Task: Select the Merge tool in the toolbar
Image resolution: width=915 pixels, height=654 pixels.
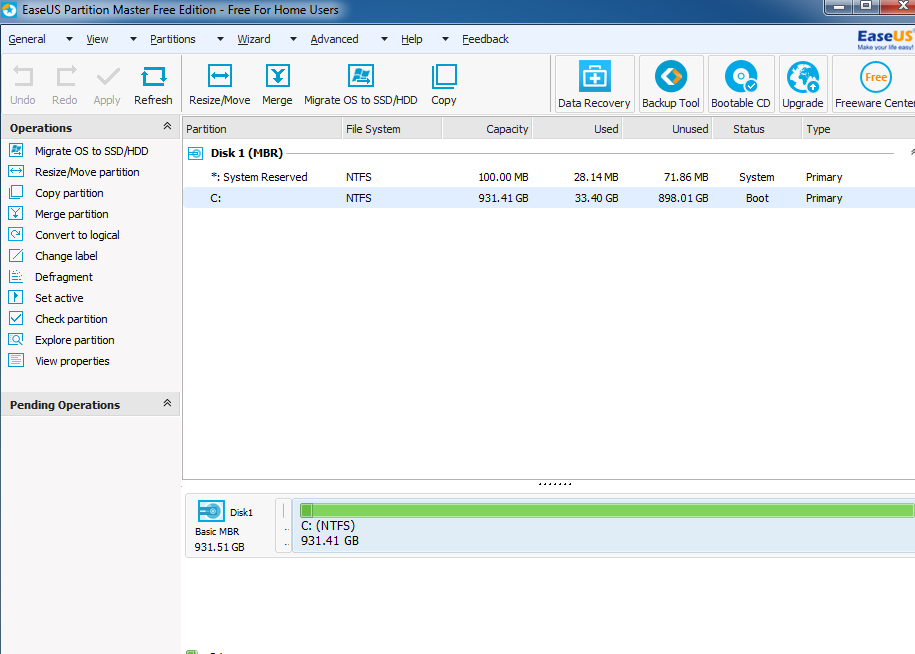Action: [277, 85]
